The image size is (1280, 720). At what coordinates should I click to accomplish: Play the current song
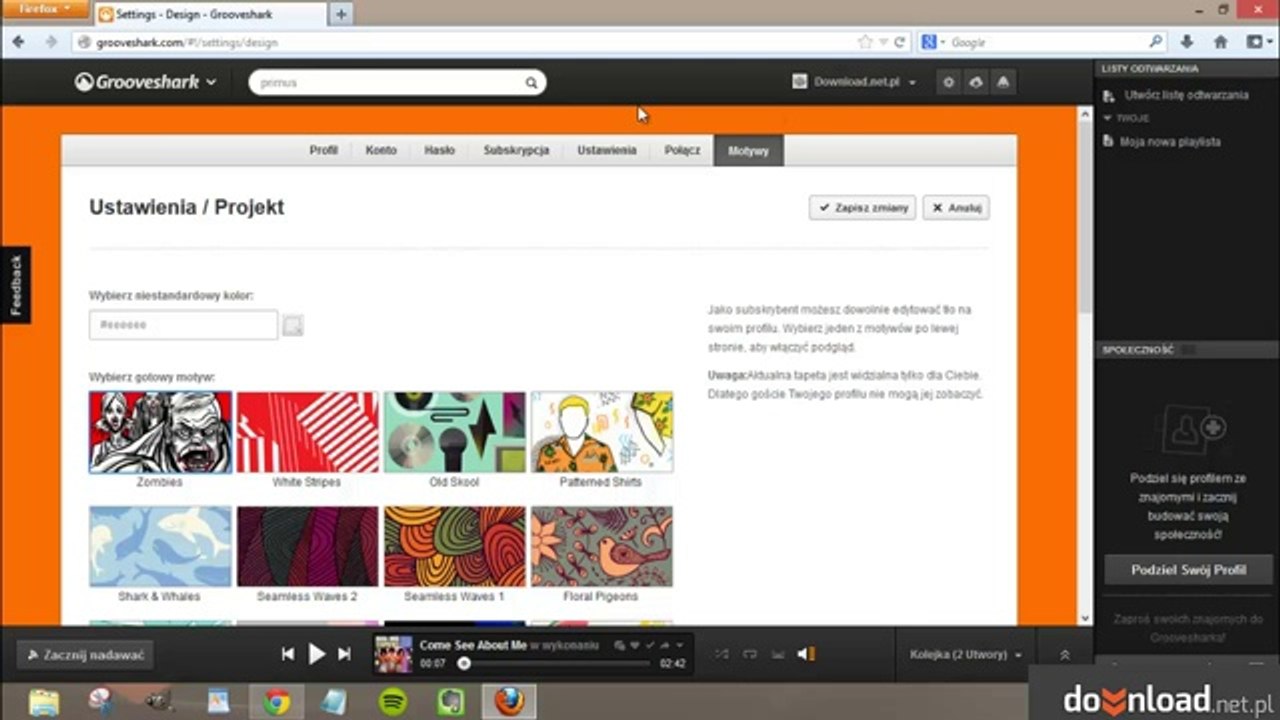(316, 654)
